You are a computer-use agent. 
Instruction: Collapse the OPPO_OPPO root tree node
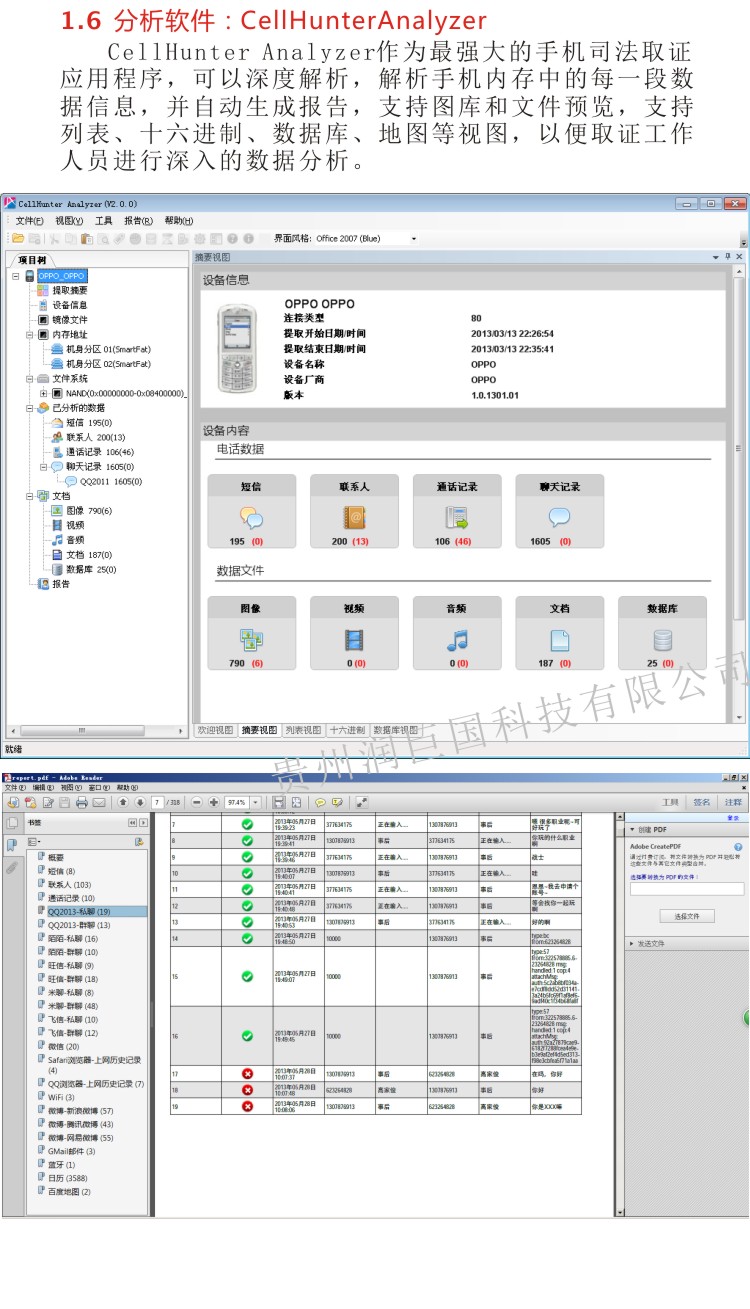tap(16, 275)
